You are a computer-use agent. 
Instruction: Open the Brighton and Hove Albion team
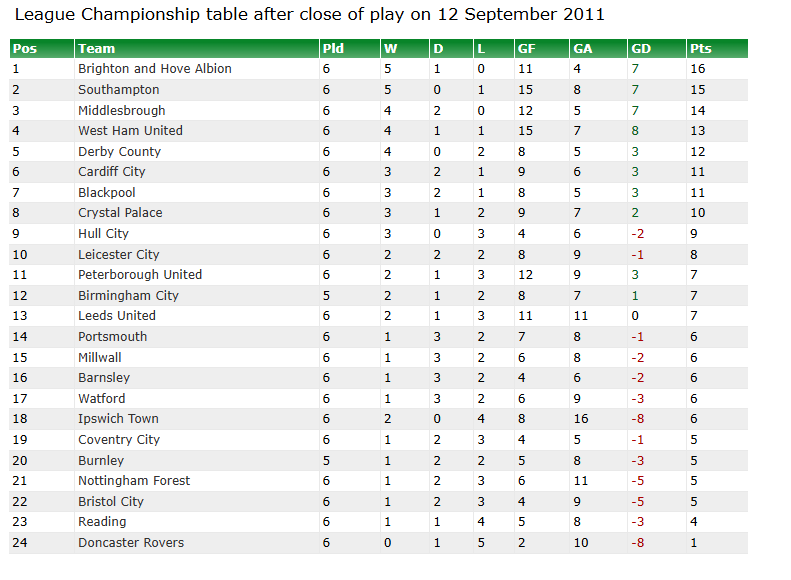pos(155,69)
